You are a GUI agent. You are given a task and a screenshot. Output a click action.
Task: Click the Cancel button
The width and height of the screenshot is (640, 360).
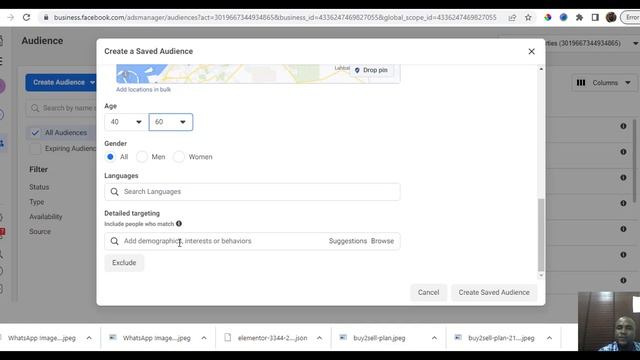click(x=428, y=293)
